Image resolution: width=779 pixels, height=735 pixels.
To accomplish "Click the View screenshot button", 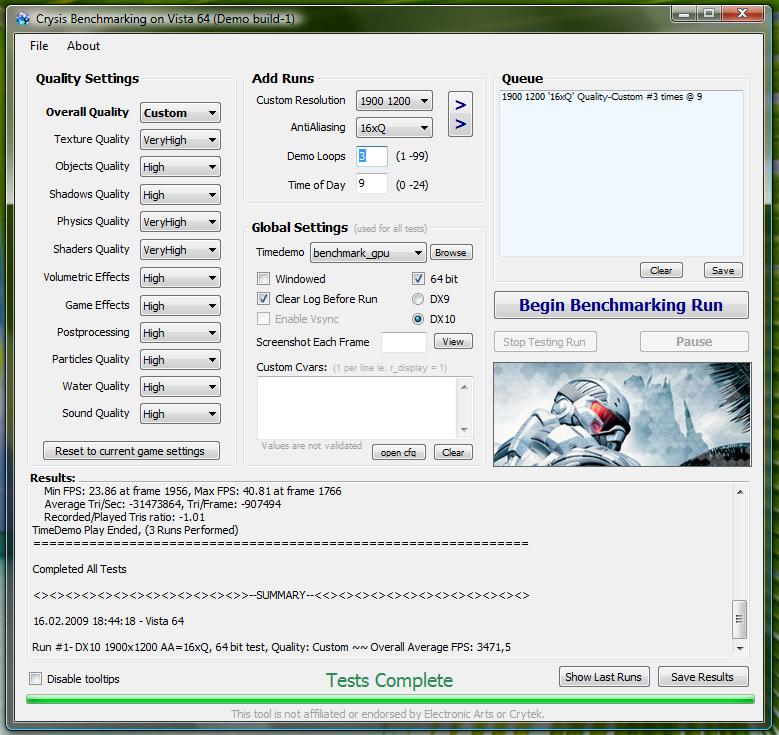I will [x=453, y=341].
